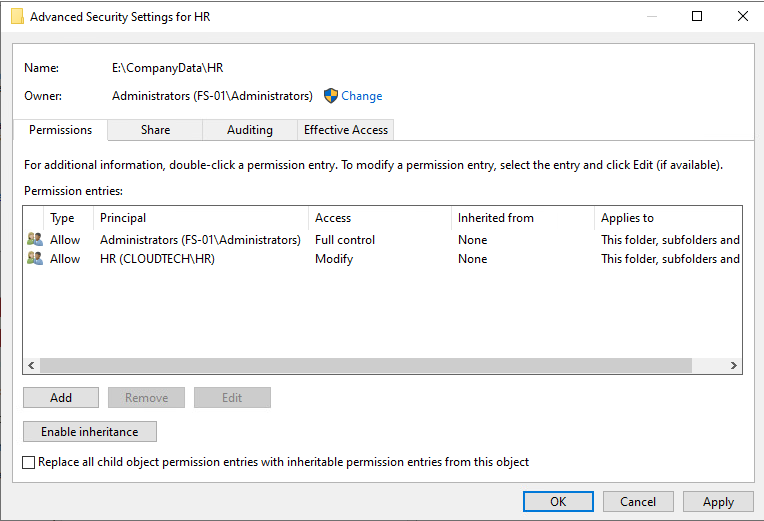Open the Auditing tab
This screenshot has height=521, width=764.
[250, 130]
